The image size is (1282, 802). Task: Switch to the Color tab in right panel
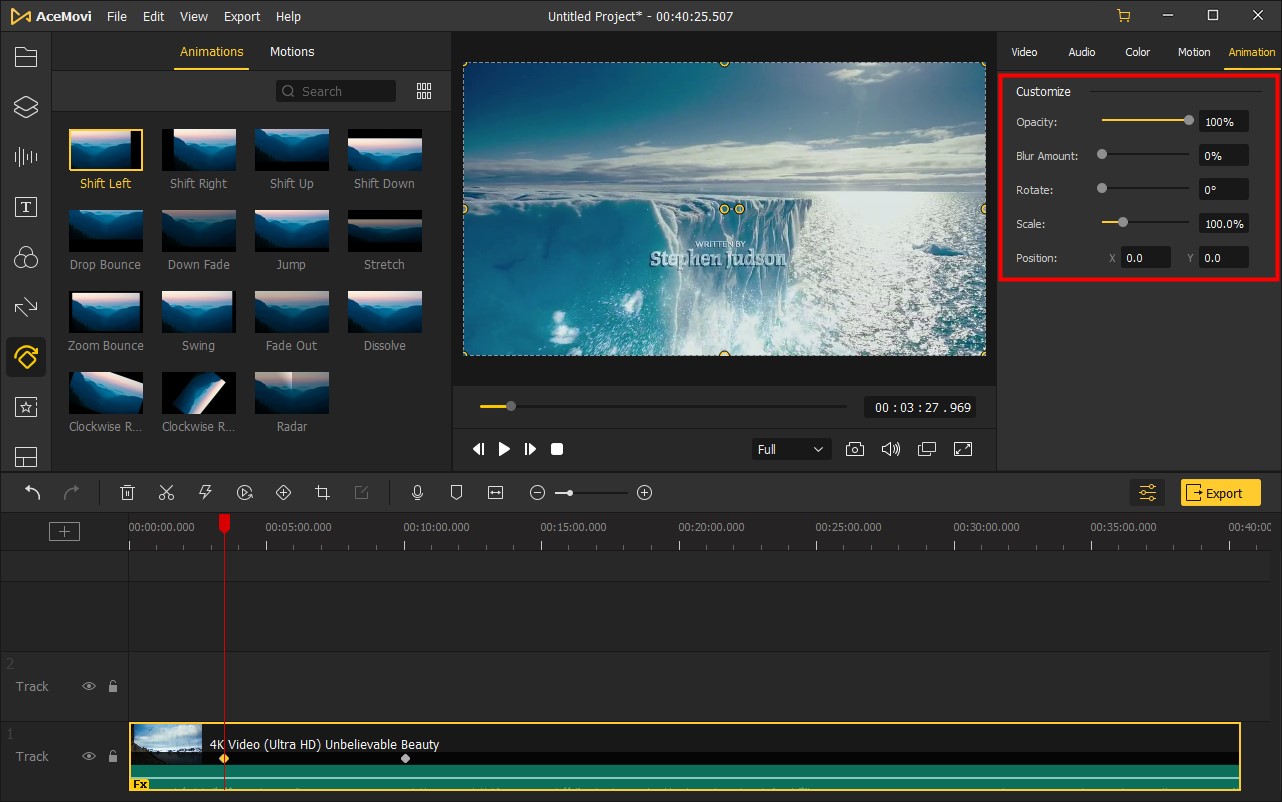(x=1137, y=51)
